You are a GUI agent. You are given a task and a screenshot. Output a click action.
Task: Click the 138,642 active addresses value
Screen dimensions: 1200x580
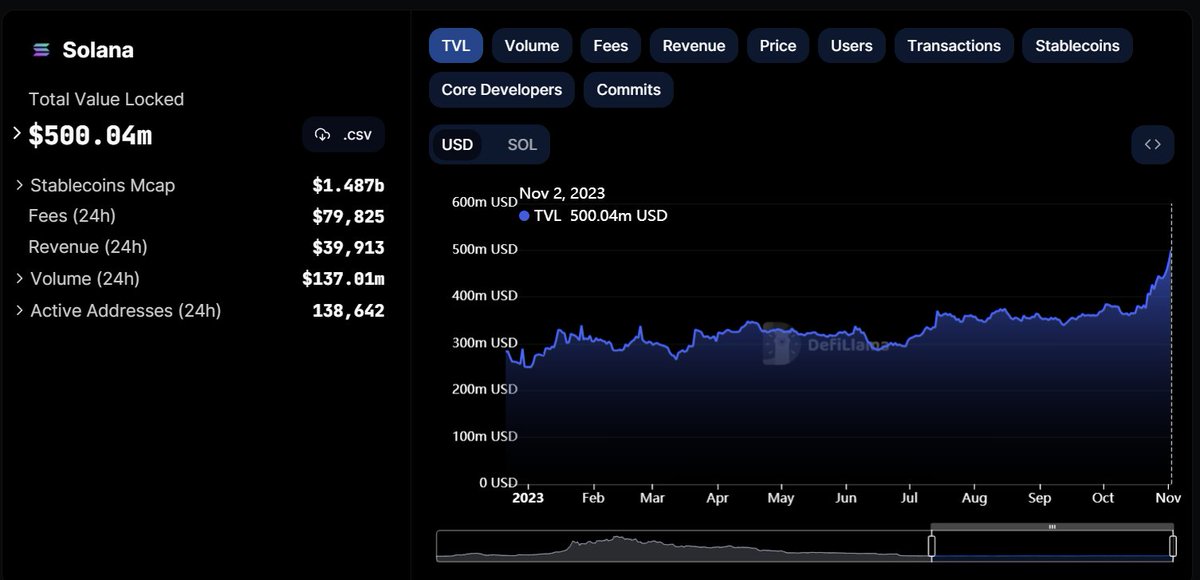[348, 311]
